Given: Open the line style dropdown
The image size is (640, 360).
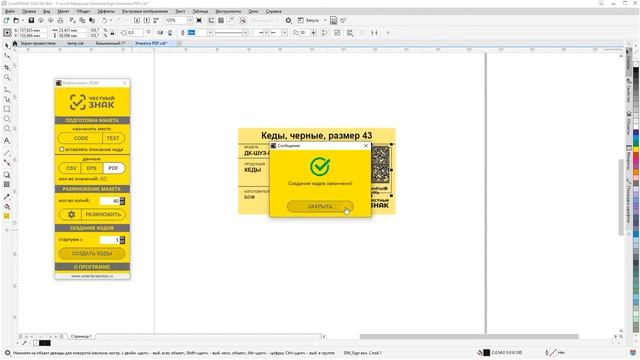Looking at the screenshot, I should click(245, 33).
